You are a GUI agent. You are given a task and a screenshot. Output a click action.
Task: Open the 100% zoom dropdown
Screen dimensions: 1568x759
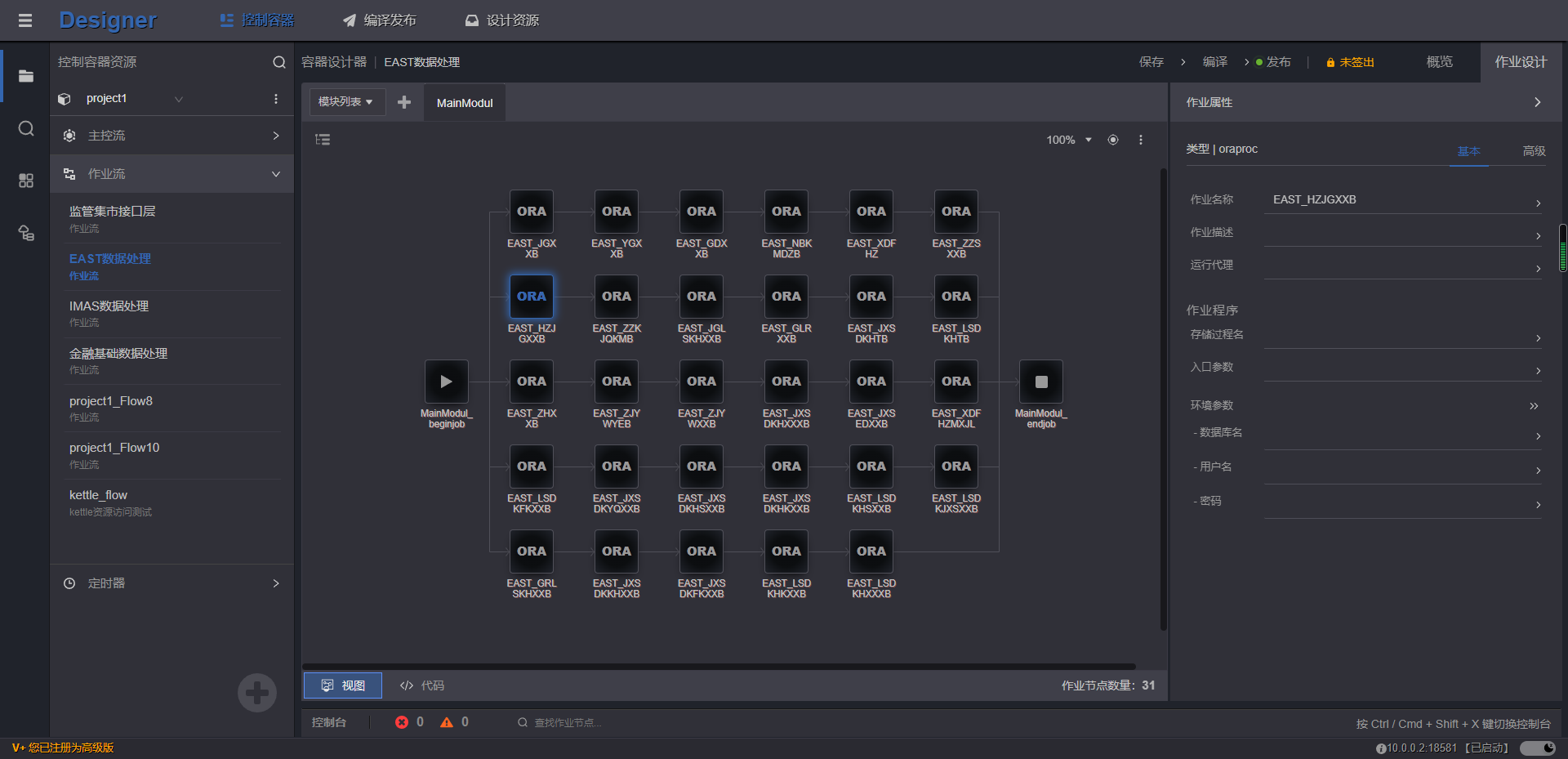click(1069, 140)
